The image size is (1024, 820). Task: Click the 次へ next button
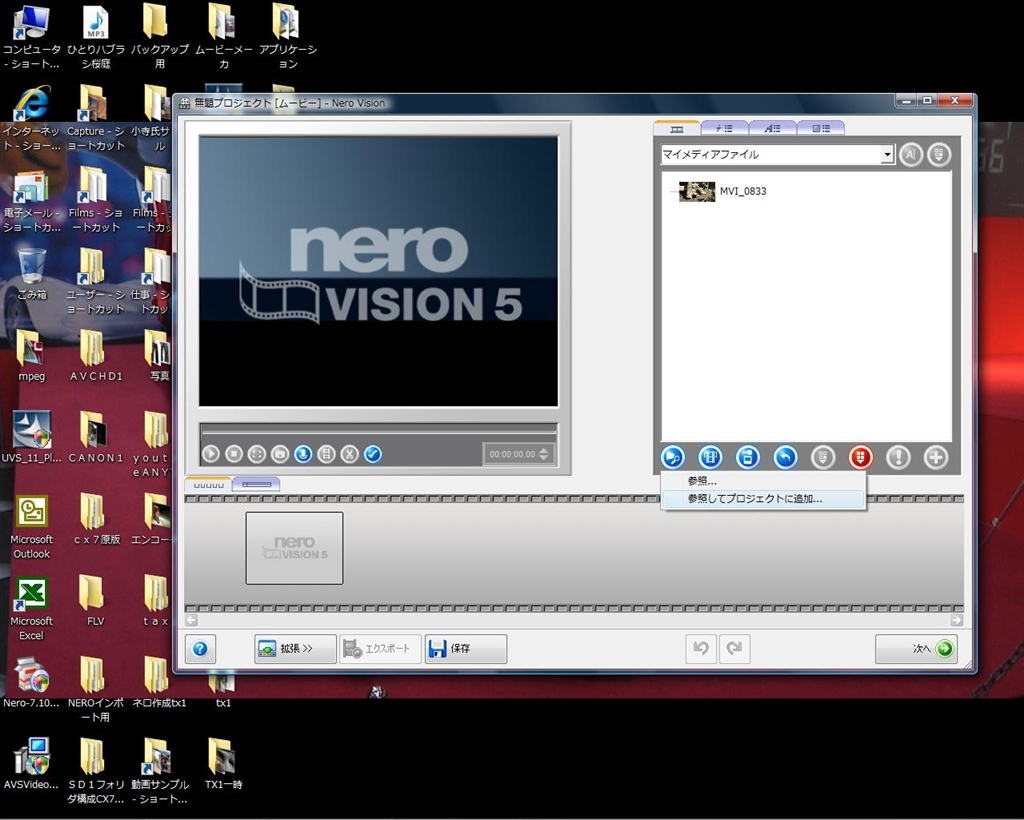917,649
